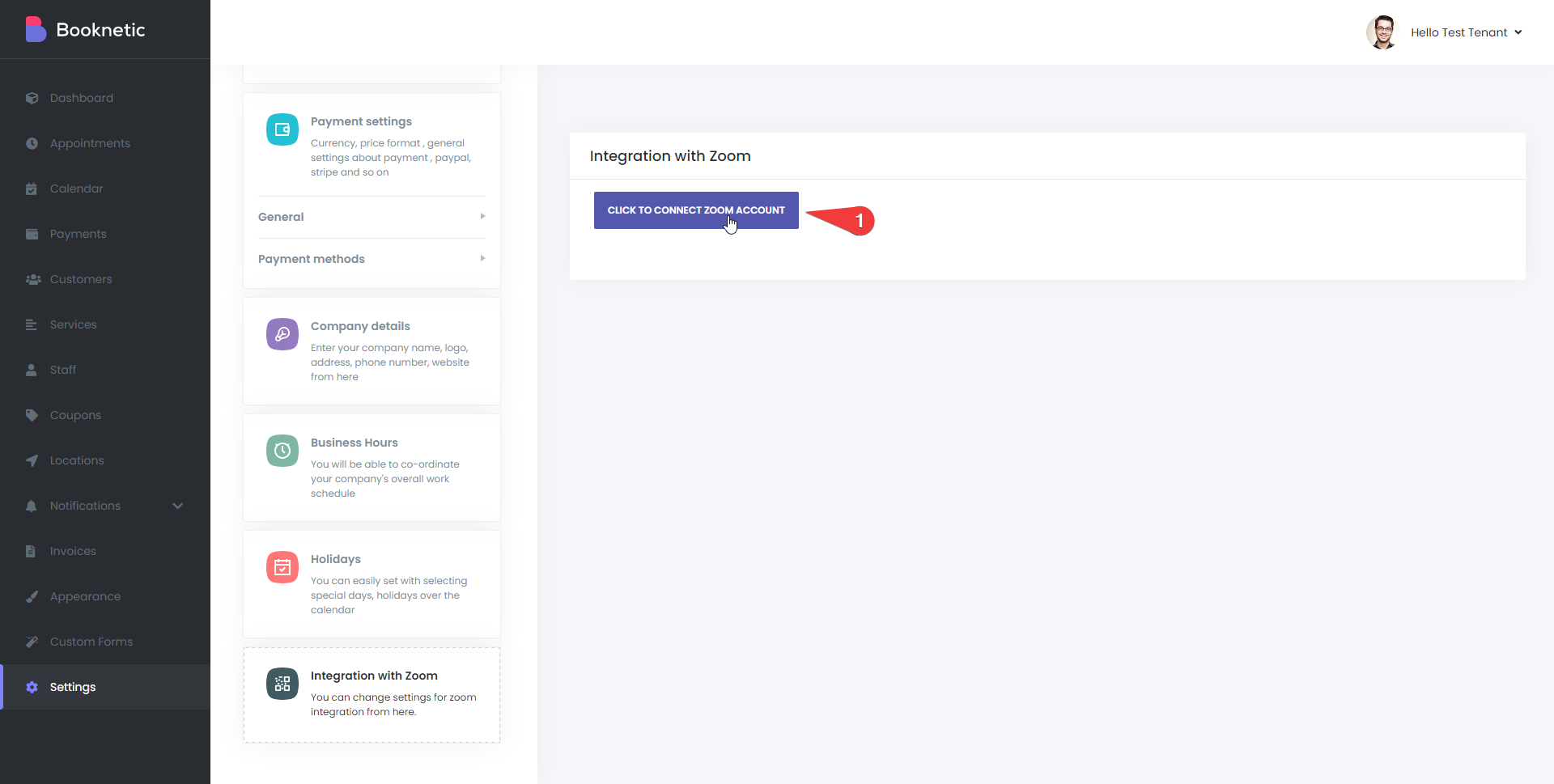
Task: Click the user avatar photo
Action: [1382, 32]
